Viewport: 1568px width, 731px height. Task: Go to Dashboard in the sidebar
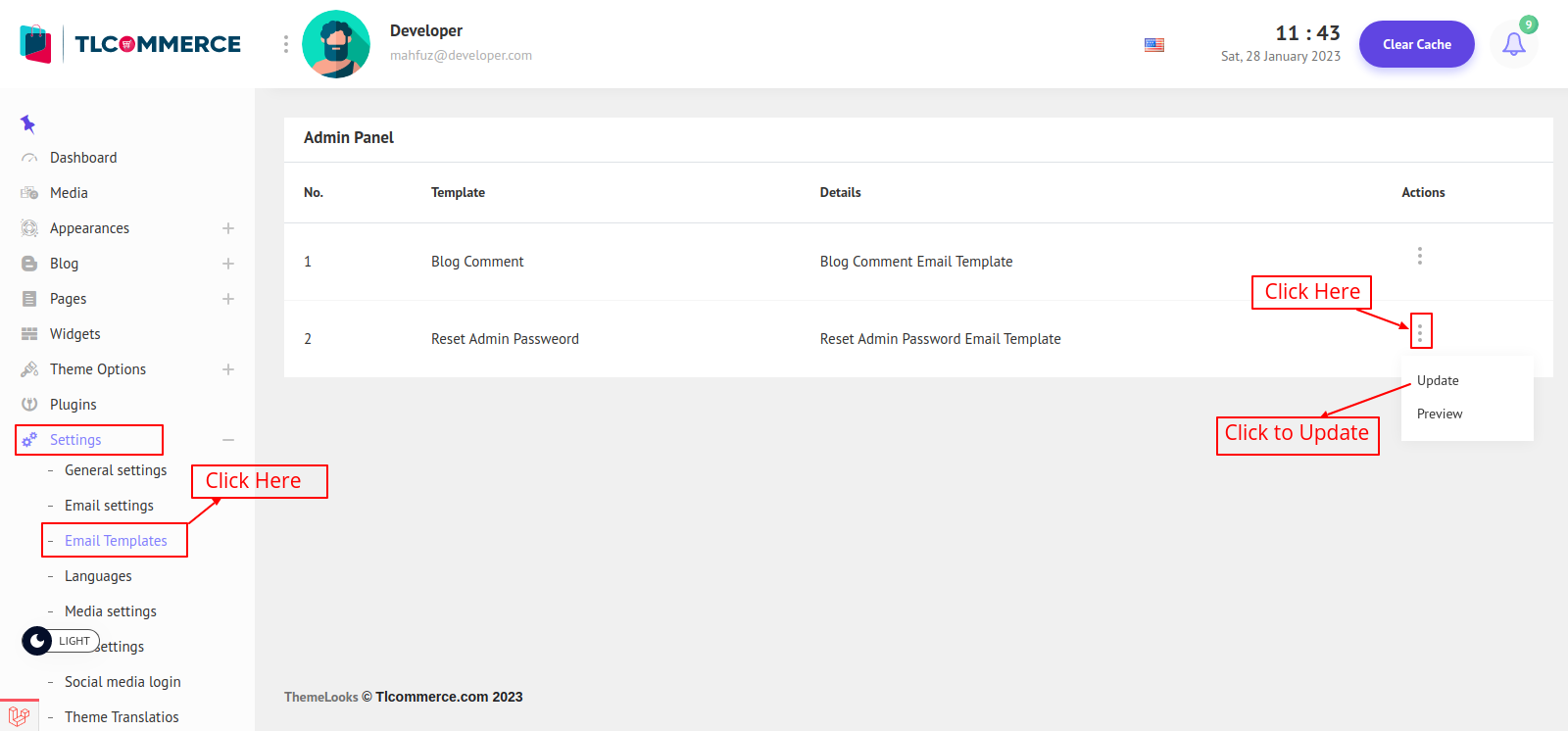point(83,158)
